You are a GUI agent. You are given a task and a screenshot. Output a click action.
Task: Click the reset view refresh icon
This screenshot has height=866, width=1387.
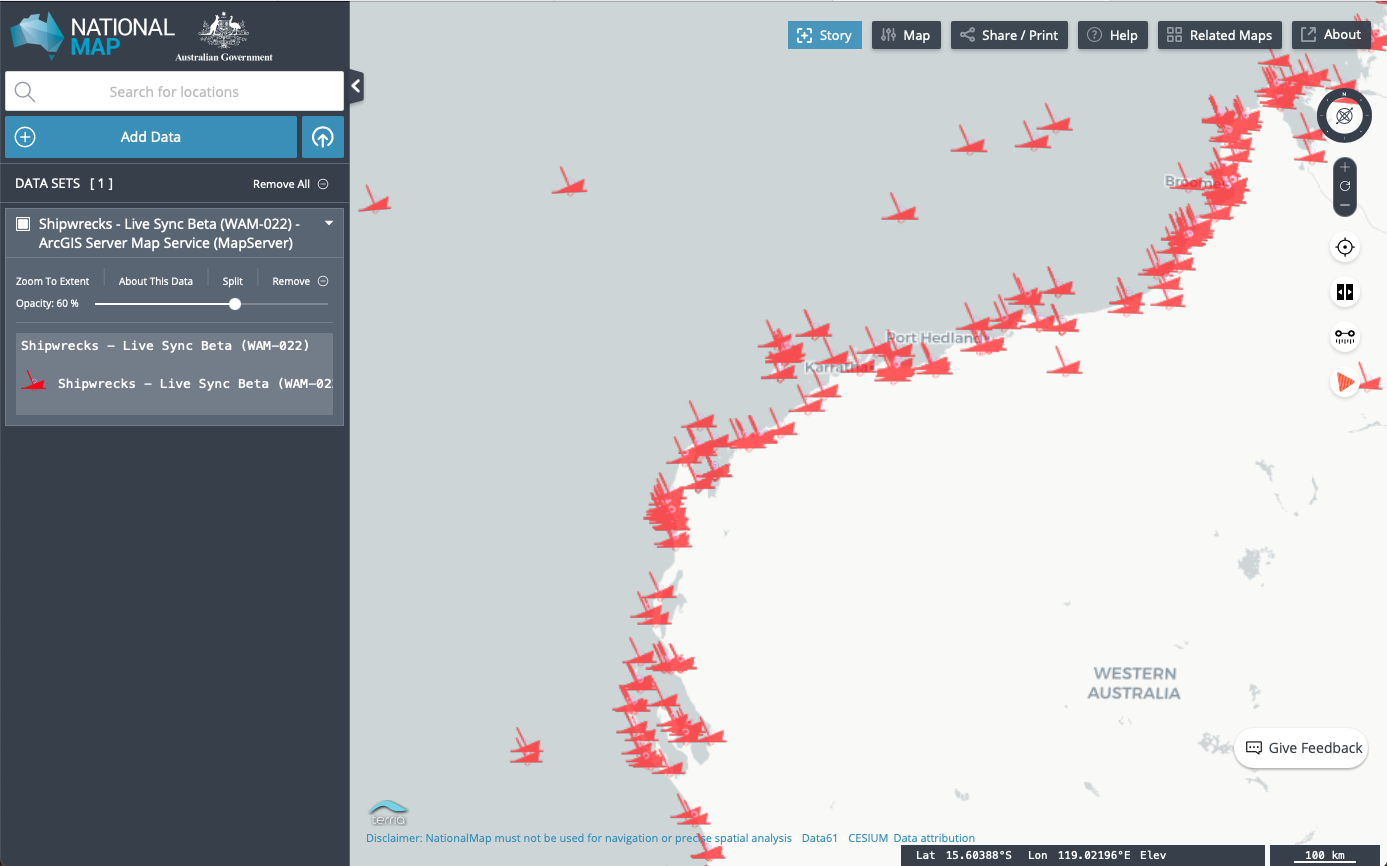[1344, 186]
